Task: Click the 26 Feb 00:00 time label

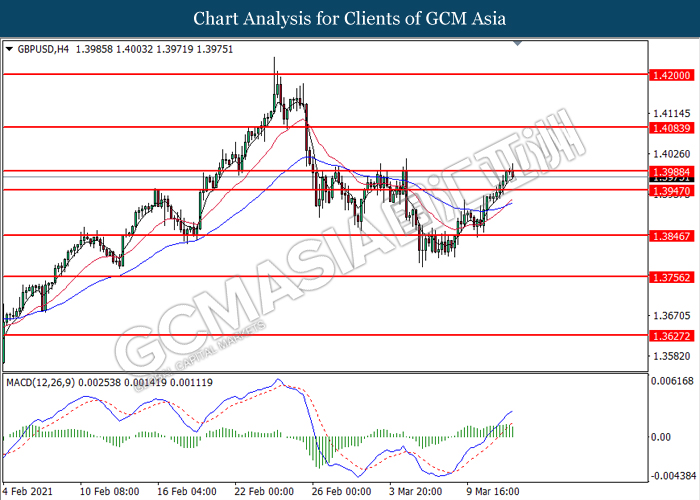Action: pos(342,492)
